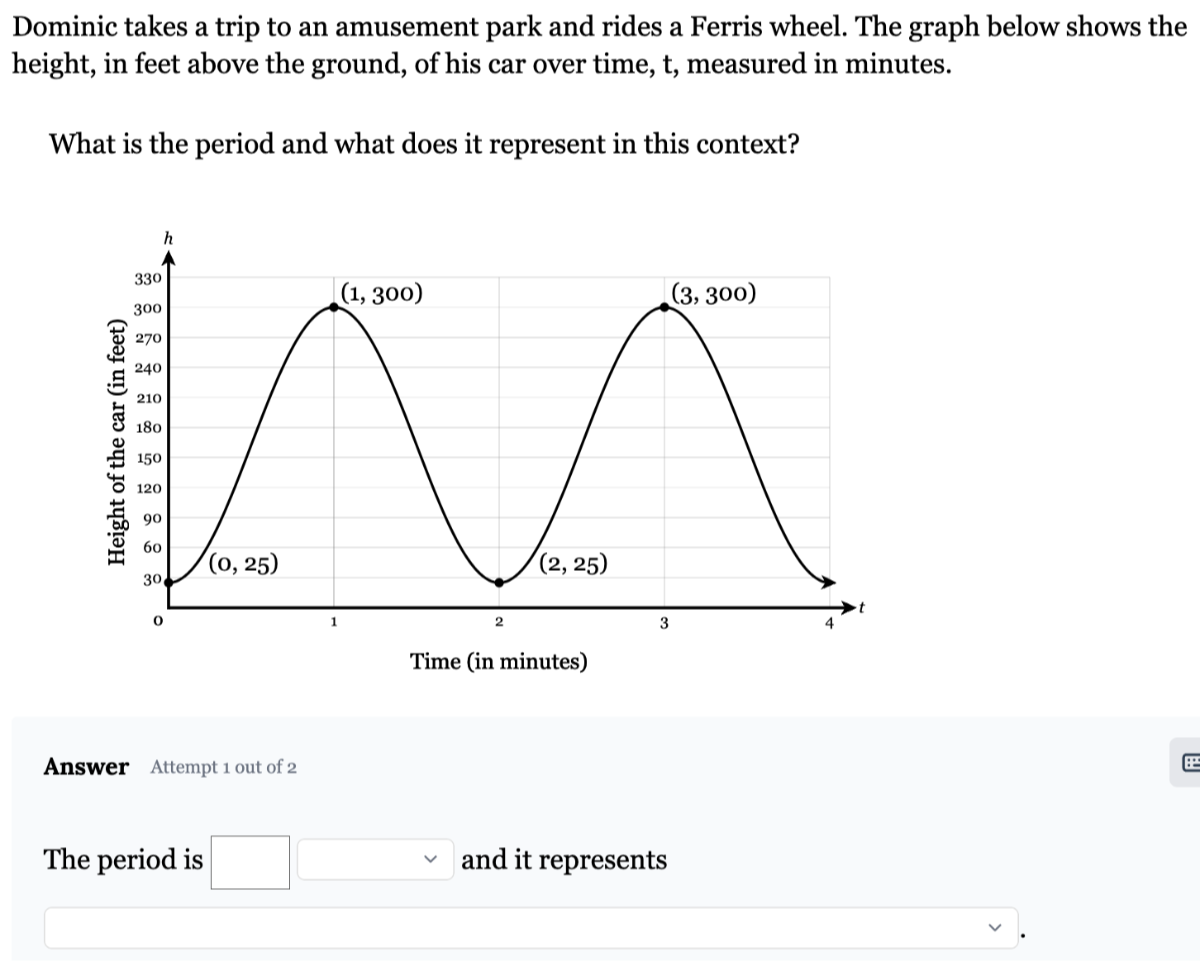Click the curve's arrowhead near t = 4
The height and width of the screenshot is (961, 1200).
point(829,581)
